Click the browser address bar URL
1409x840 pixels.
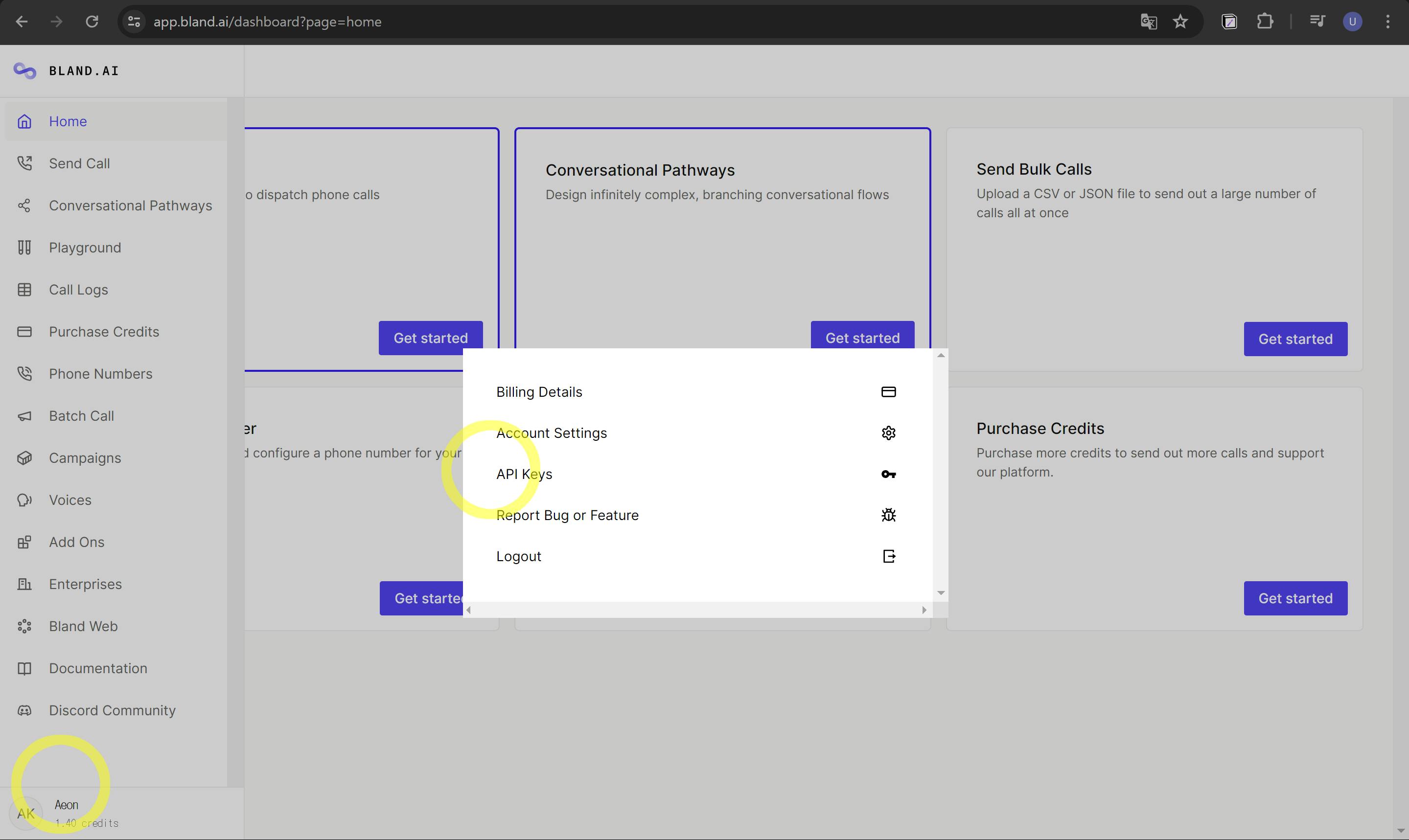pyautogui.click(x=267, y=22)
